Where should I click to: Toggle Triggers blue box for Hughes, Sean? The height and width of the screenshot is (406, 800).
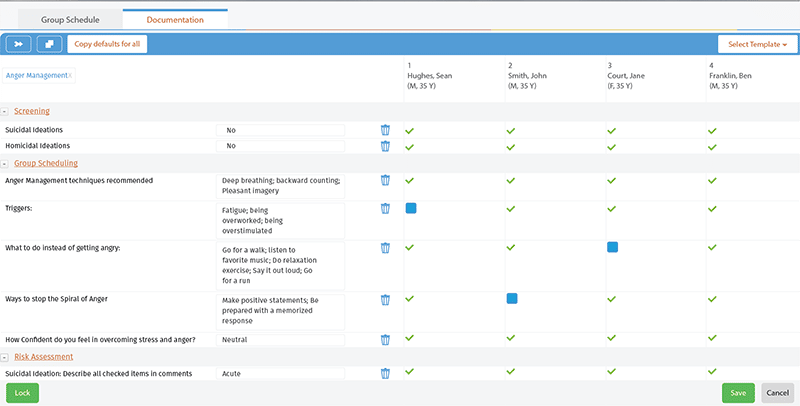pyautogui.click(x=411, y=208)
